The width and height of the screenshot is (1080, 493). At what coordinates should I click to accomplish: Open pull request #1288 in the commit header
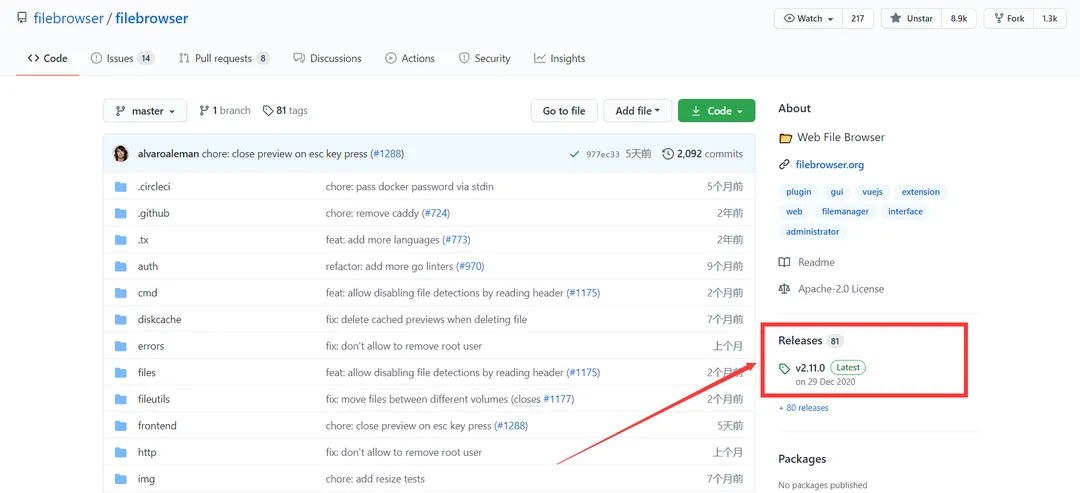pyautogui.click(x=386, y=154)
